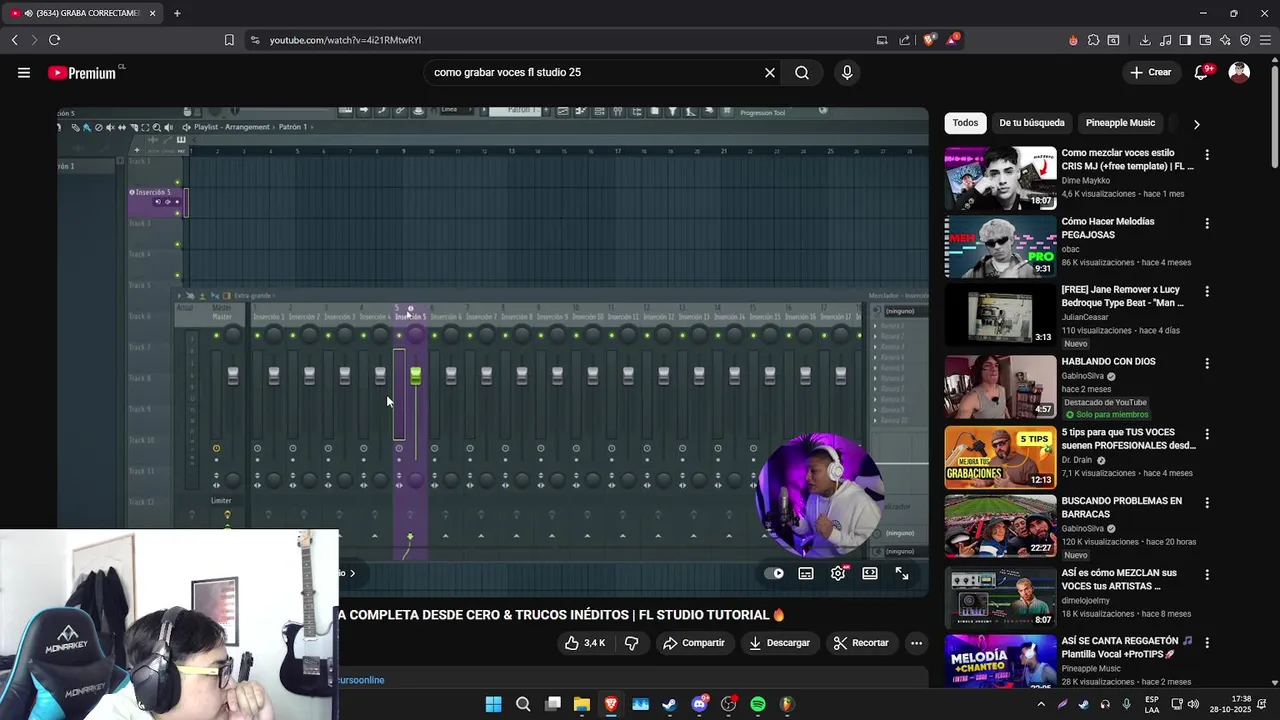Open the HABLANDO CON DIOS thumbnail

click(1000, 386)
